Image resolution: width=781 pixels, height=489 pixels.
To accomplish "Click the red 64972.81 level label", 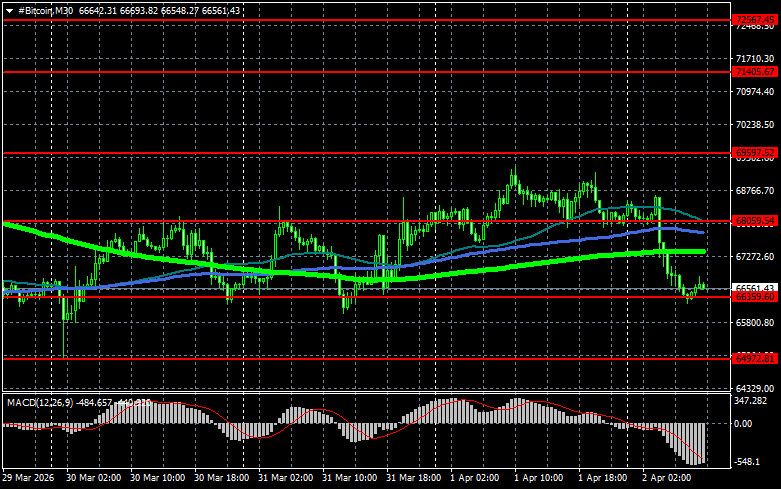I will [x=755, y=359].
